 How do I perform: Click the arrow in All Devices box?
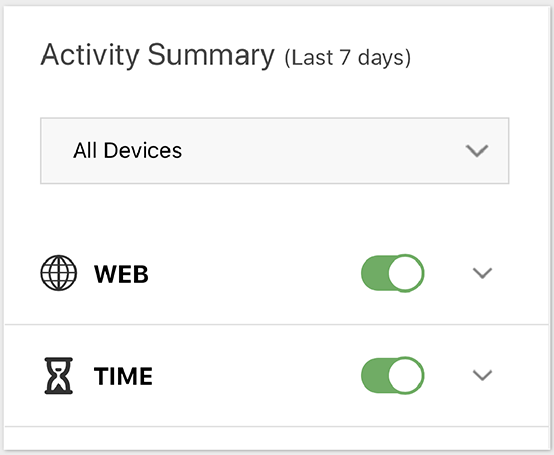click(x=477, y=151)
